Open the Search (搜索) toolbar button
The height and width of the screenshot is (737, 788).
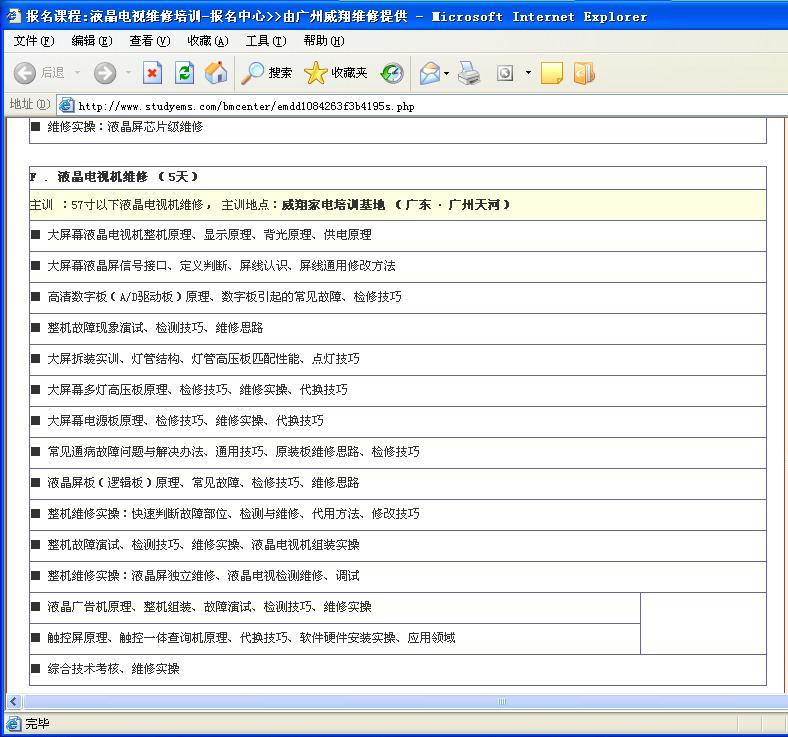pos(267,72)
